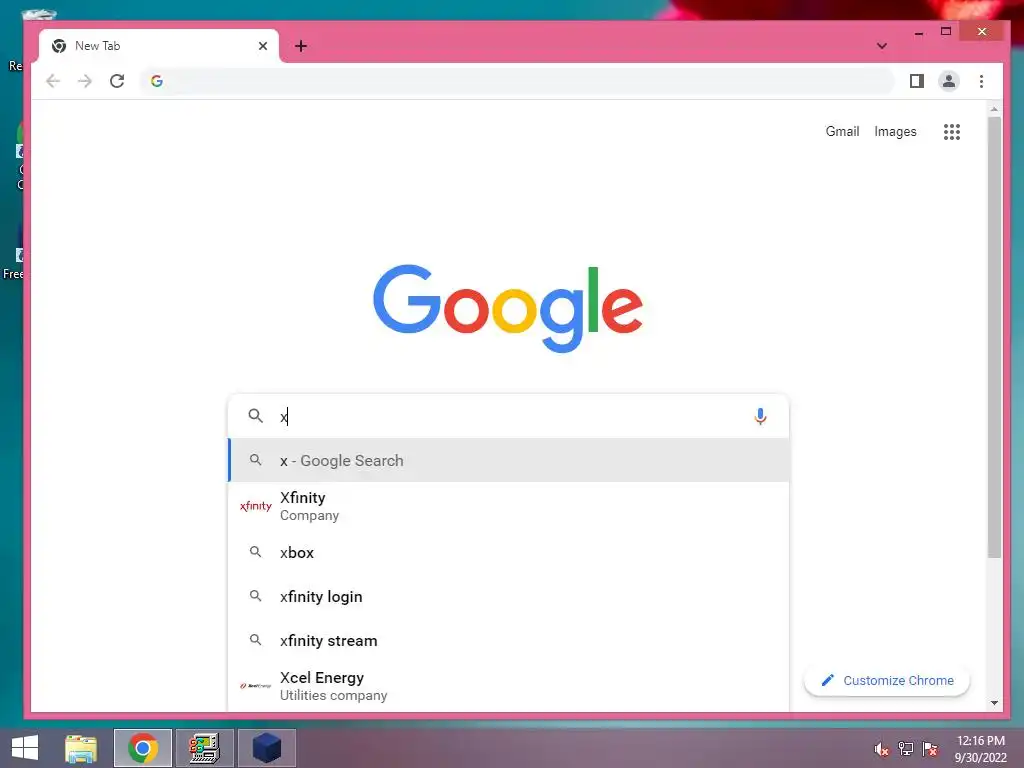Maximize the Chrome window

pyautogui.click(x=946, y=31)
